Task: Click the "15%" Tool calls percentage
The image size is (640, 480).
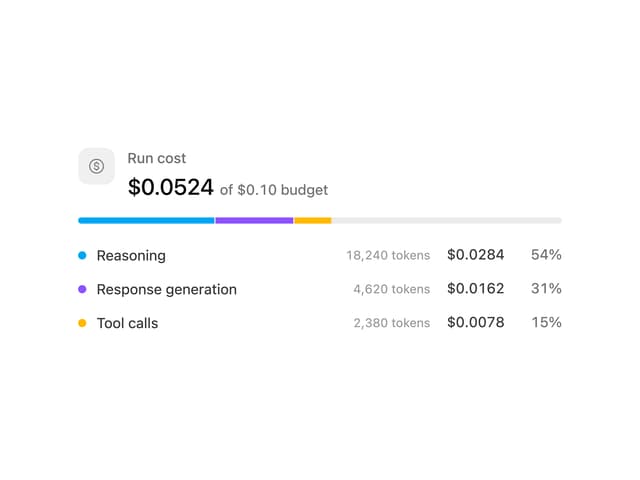Action: click(547, 322)
